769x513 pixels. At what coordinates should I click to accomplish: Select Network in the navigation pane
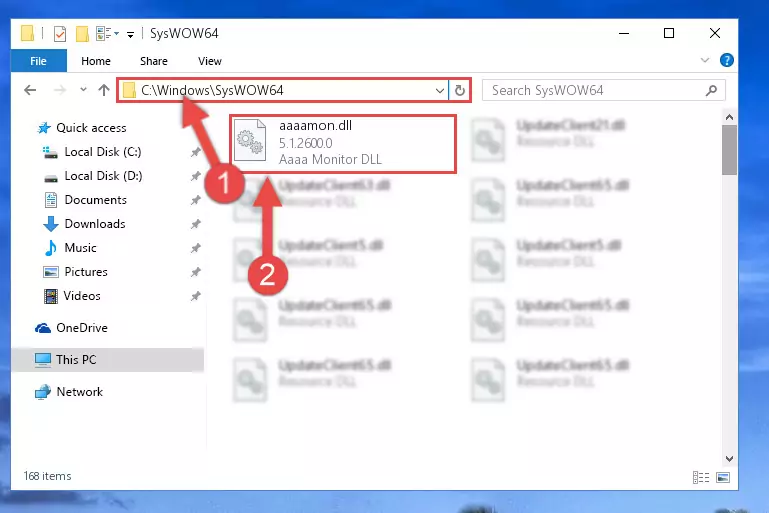pos(79,392)
